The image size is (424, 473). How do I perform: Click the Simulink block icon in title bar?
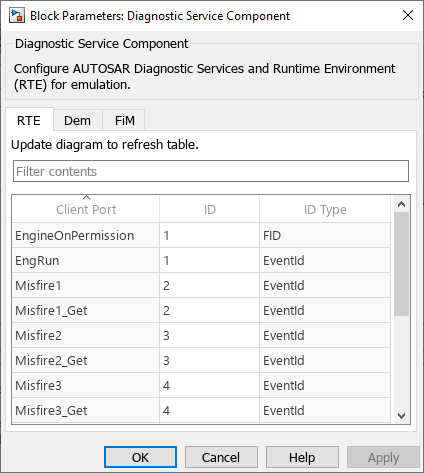coord(17,16)
